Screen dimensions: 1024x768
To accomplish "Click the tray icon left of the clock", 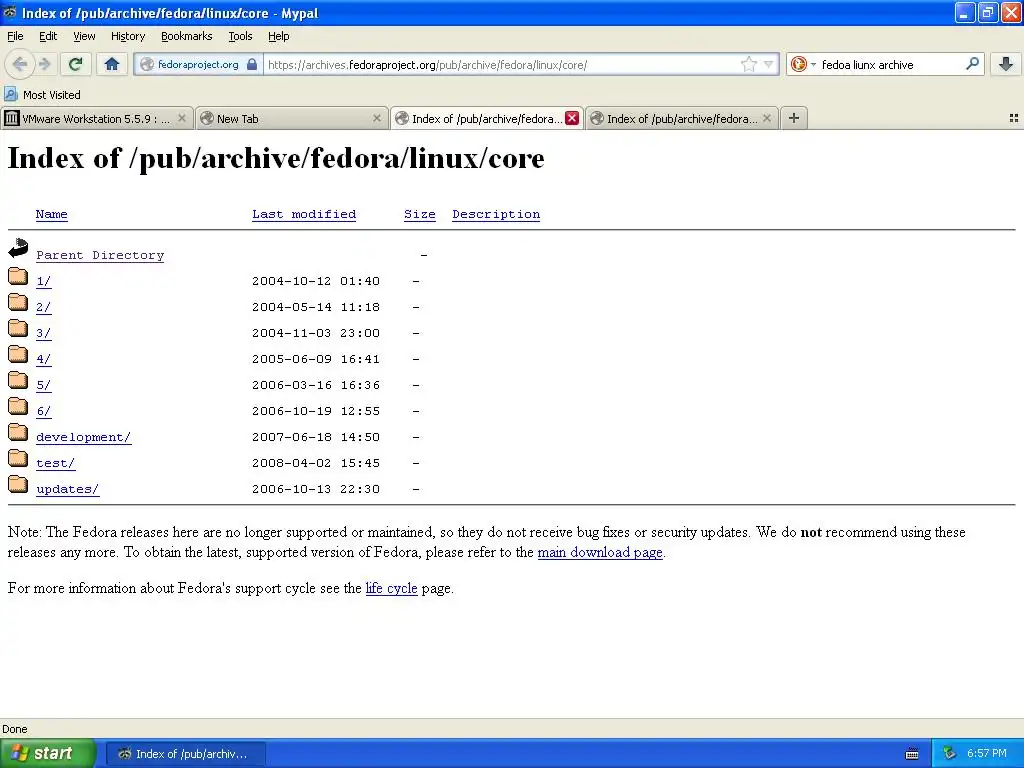I will (950, 754).
